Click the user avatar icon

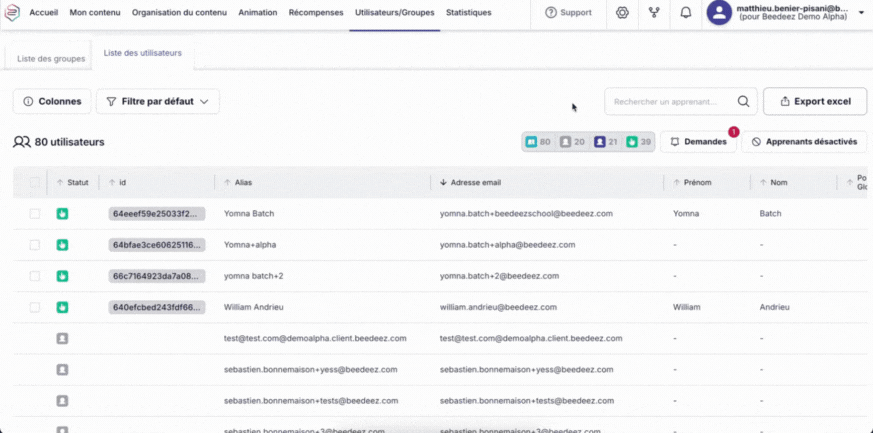pyautogui.click(x=719, y=13)
